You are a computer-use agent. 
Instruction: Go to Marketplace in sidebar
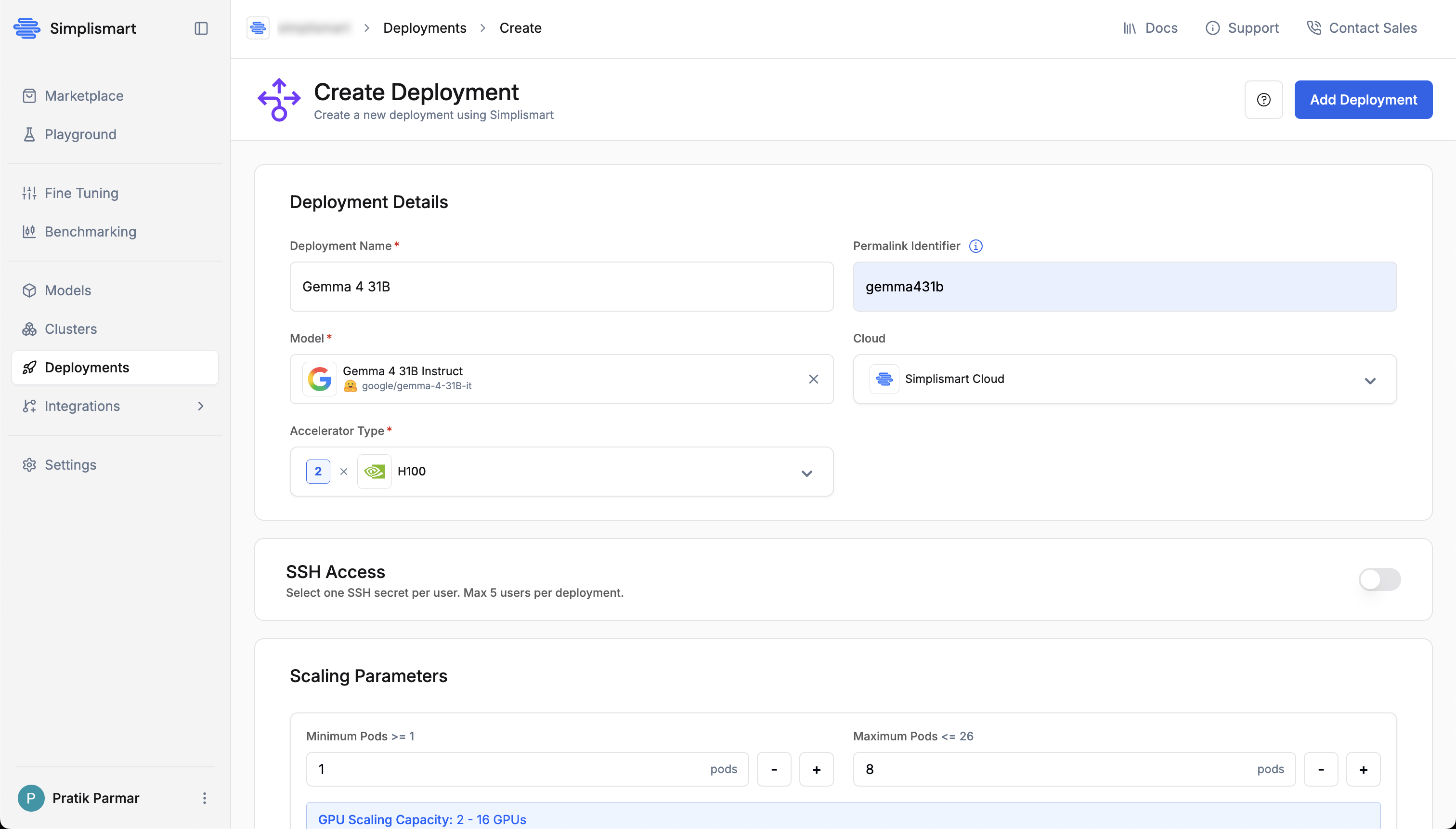[115, 96]
